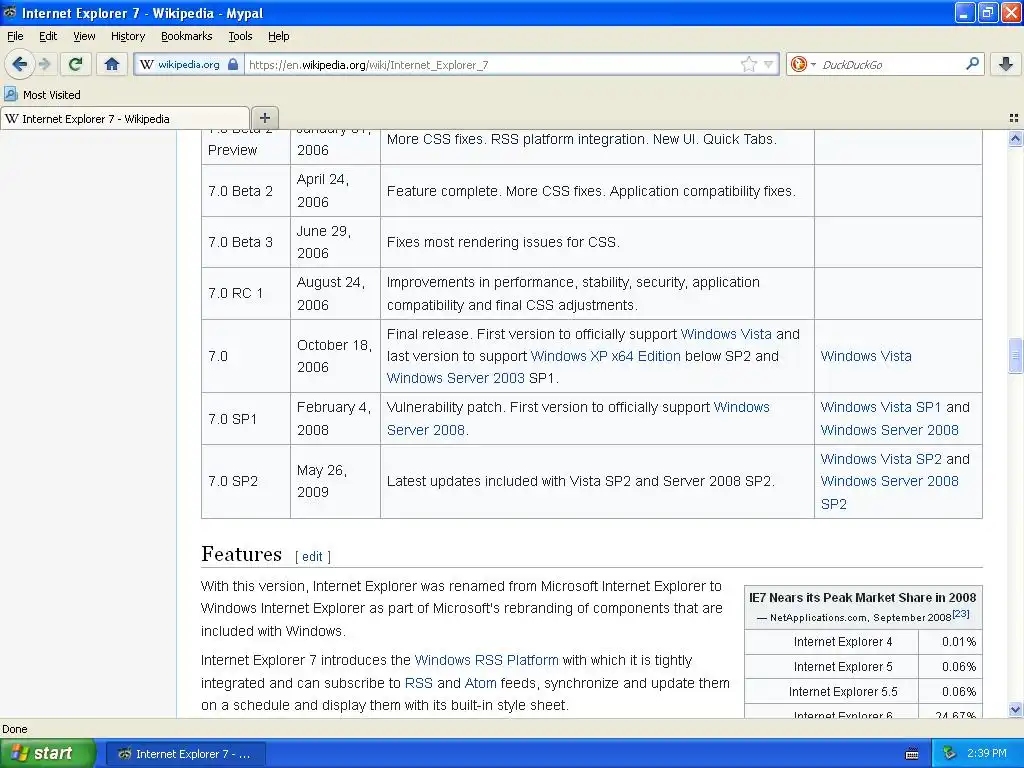1024x768 pixels.
Task: Open the Edit menu
Action: click(48, 36)
